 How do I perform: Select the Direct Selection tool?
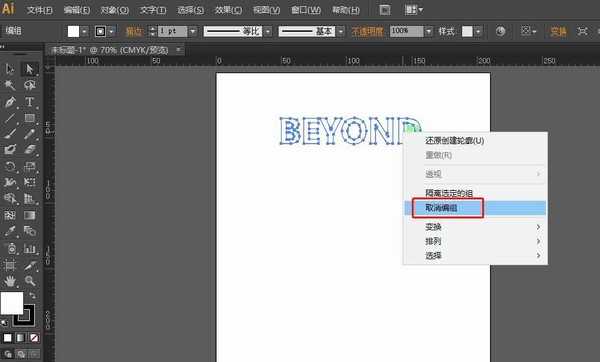coord(29,69)
